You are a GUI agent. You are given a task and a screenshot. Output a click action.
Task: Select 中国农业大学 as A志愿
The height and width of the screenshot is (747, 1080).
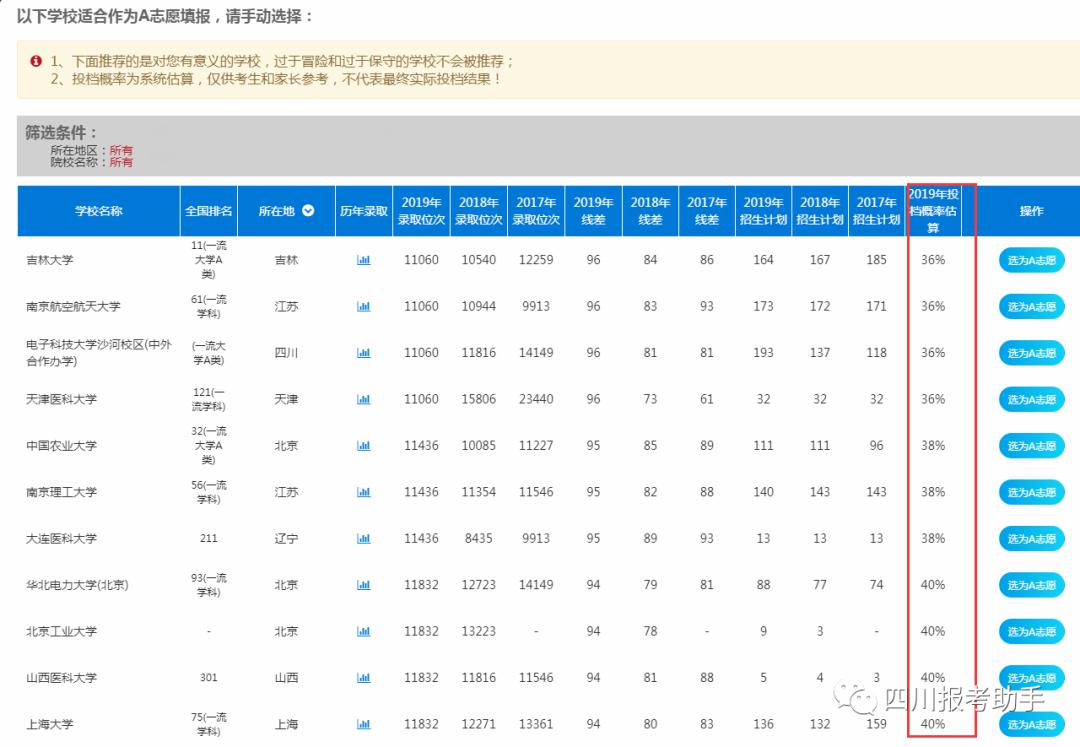pos(1031,445)
